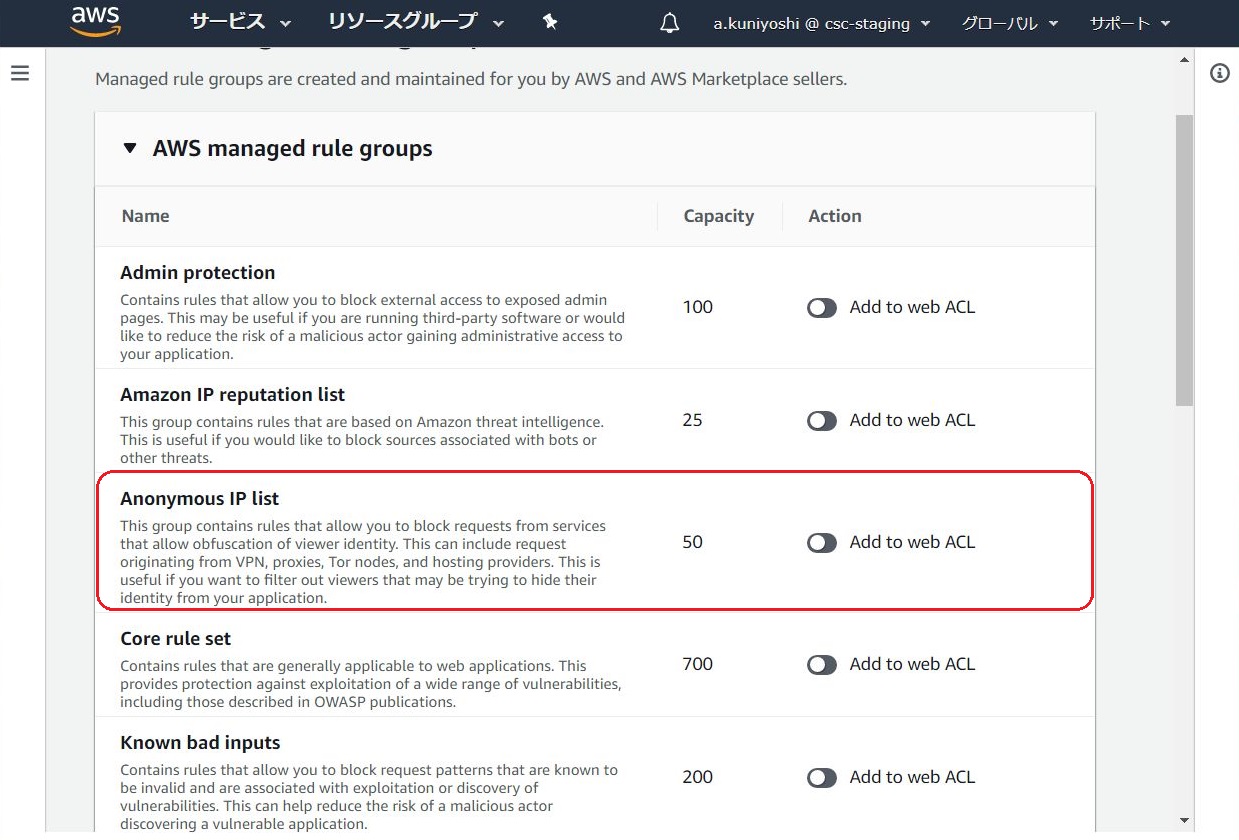Open the サポート support menu
This screenshot has height=840, width=1239.
pyautogui.click(x=1129, y=23)
